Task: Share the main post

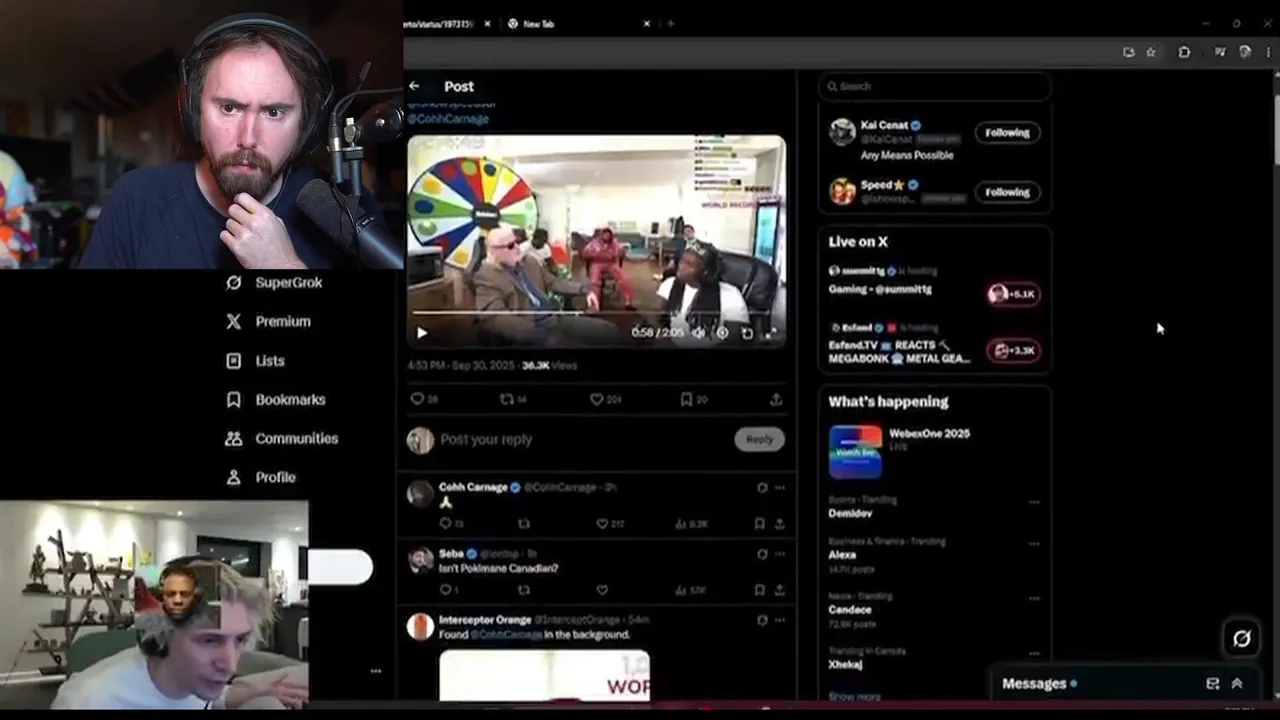Action: click(776, 399)
